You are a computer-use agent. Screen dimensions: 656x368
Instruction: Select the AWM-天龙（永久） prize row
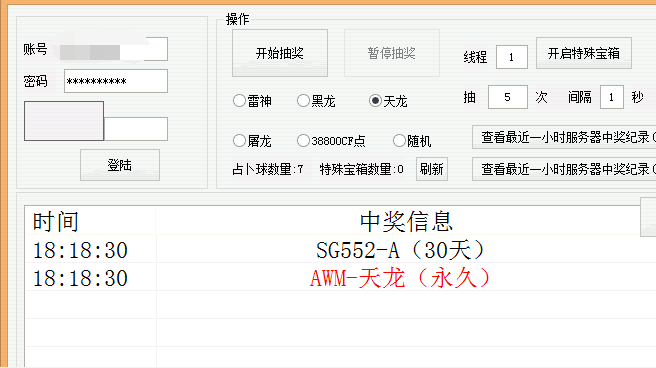point(341,278)
